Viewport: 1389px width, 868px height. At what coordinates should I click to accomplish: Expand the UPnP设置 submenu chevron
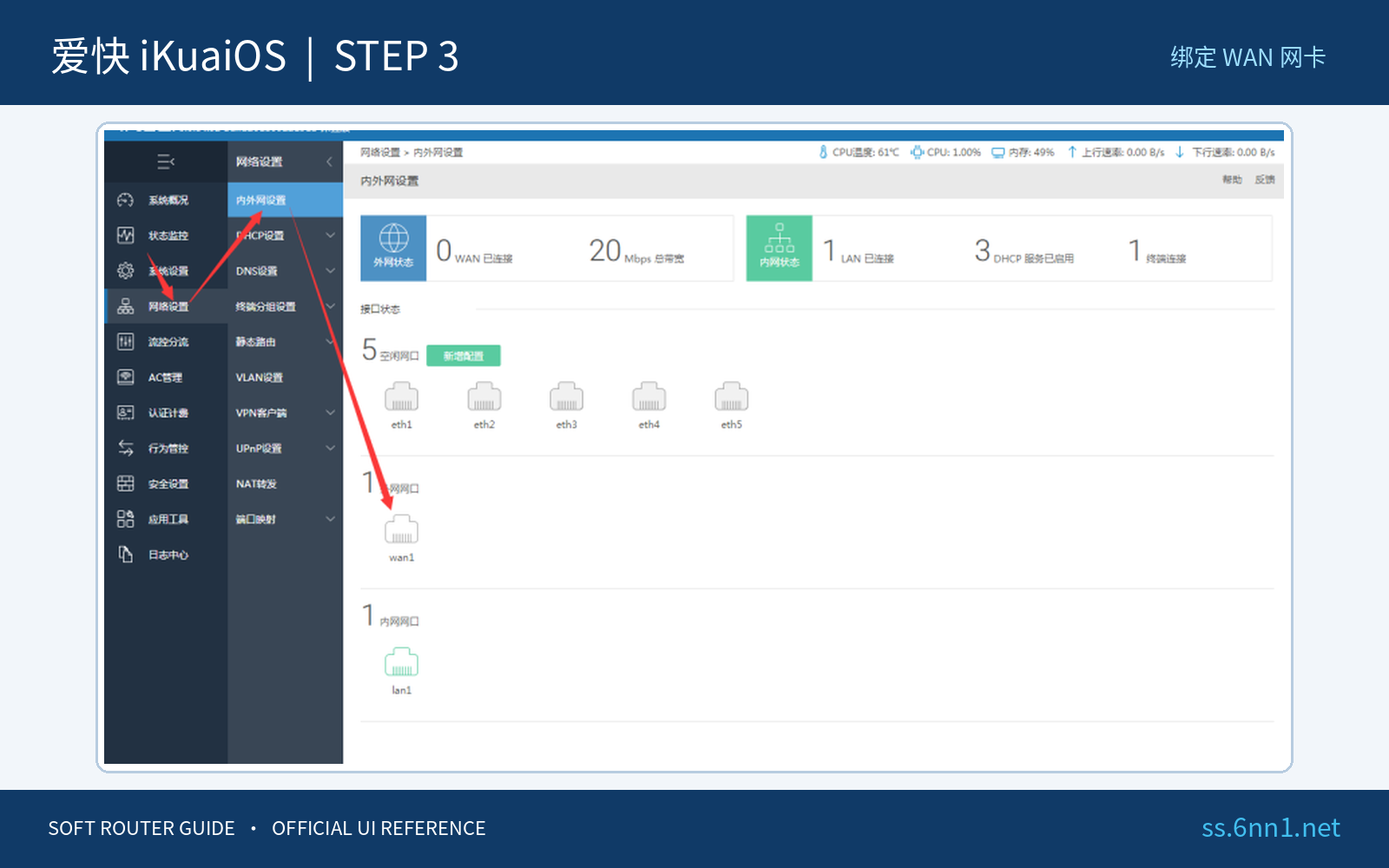tap(330, 448)
